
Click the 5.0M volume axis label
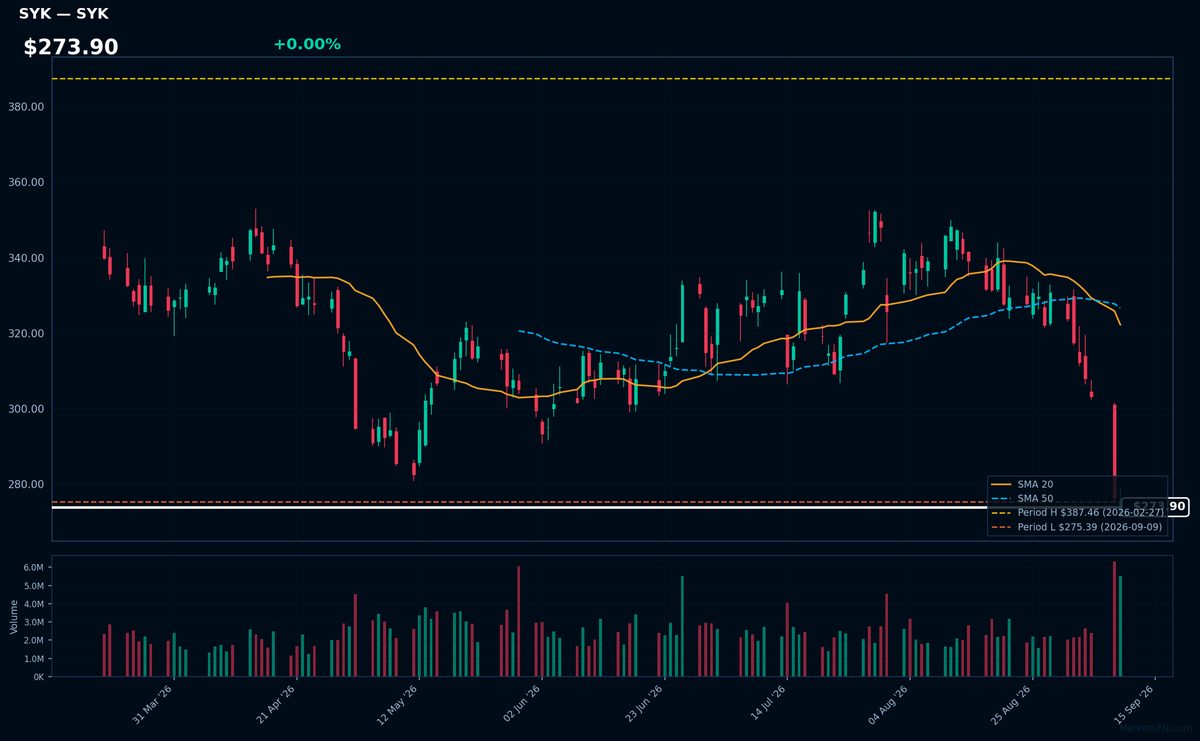tap(33, 586)
